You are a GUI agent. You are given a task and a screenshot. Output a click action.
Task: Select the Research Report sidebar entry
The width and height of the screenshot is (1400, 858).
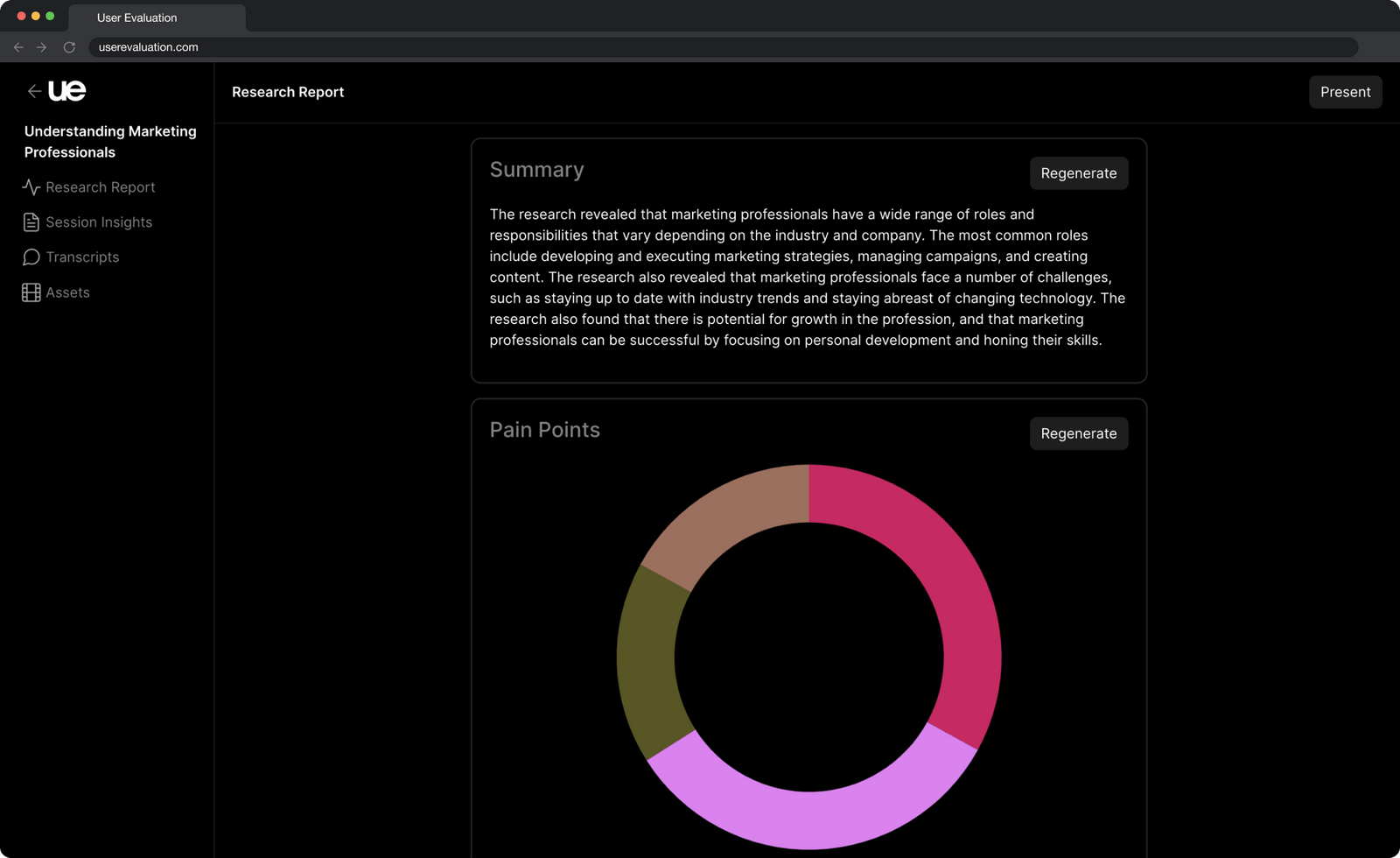pos(100,186)
